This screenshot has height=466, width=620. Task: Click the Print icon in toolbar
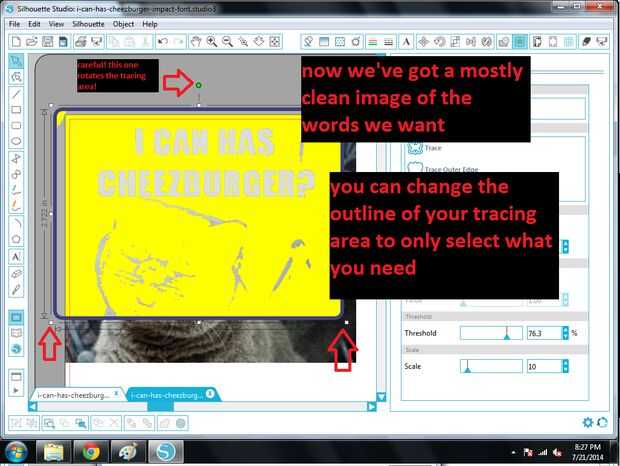click(x=81, y=42)
